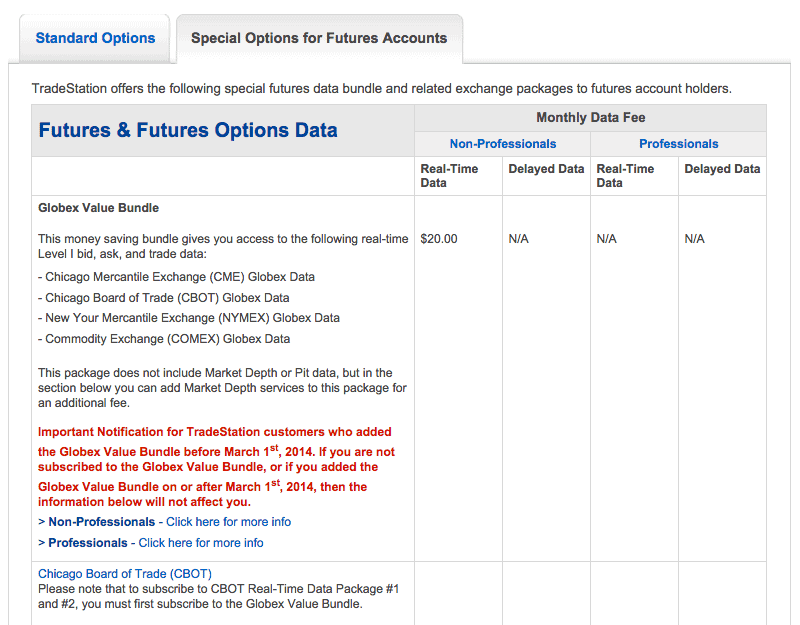This screenshot has height=625, width=800.
Task: Select Special Options for Futures Accounts tab
Action: [x=319, y=38]
